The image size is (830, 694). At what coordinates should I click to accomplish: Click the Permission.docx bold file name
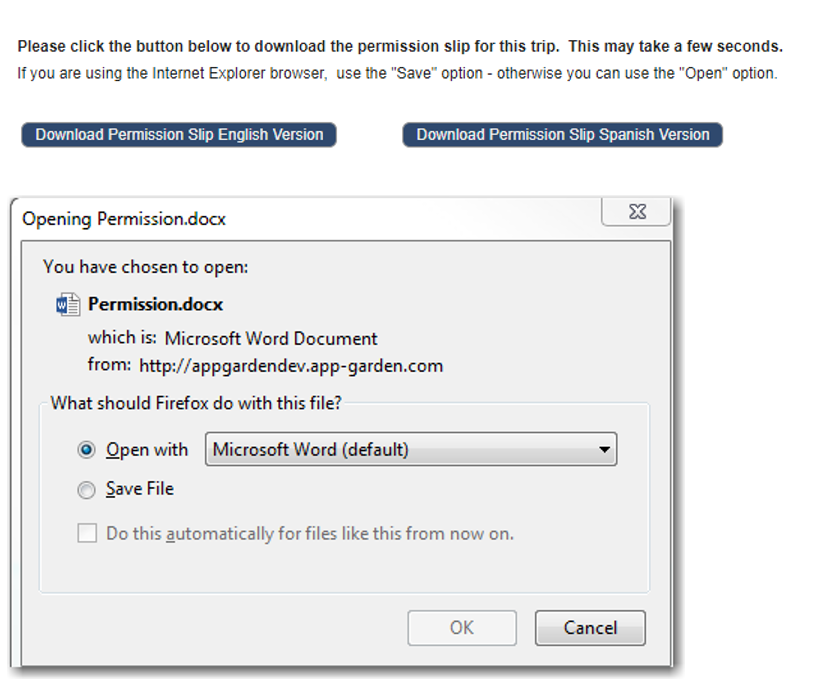click(x=155, y=304)
